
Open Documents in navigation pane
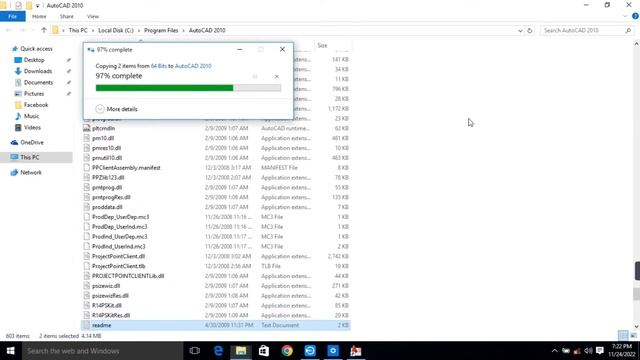[38, 82]
